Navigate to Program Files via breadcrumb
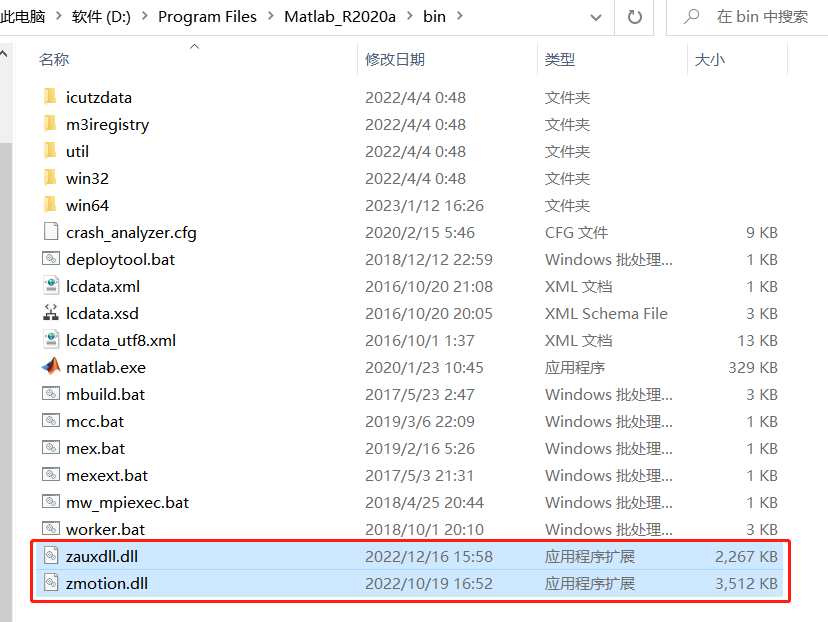This screenshot has width=828, height=622. pyautogui.click(x=207, y=16)
